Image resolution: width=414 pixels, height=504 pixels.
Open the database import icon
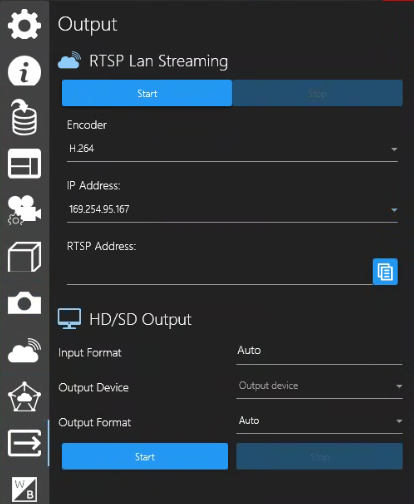[24, 117]
